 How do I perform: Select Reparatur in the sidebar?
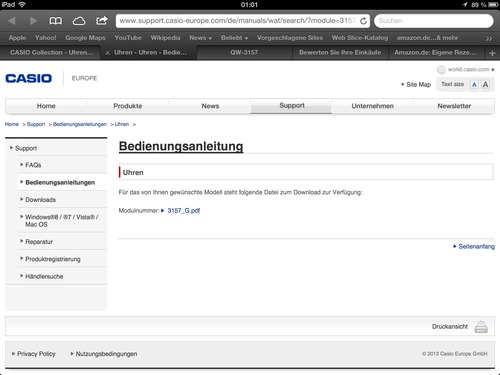[x=39, y=242]
